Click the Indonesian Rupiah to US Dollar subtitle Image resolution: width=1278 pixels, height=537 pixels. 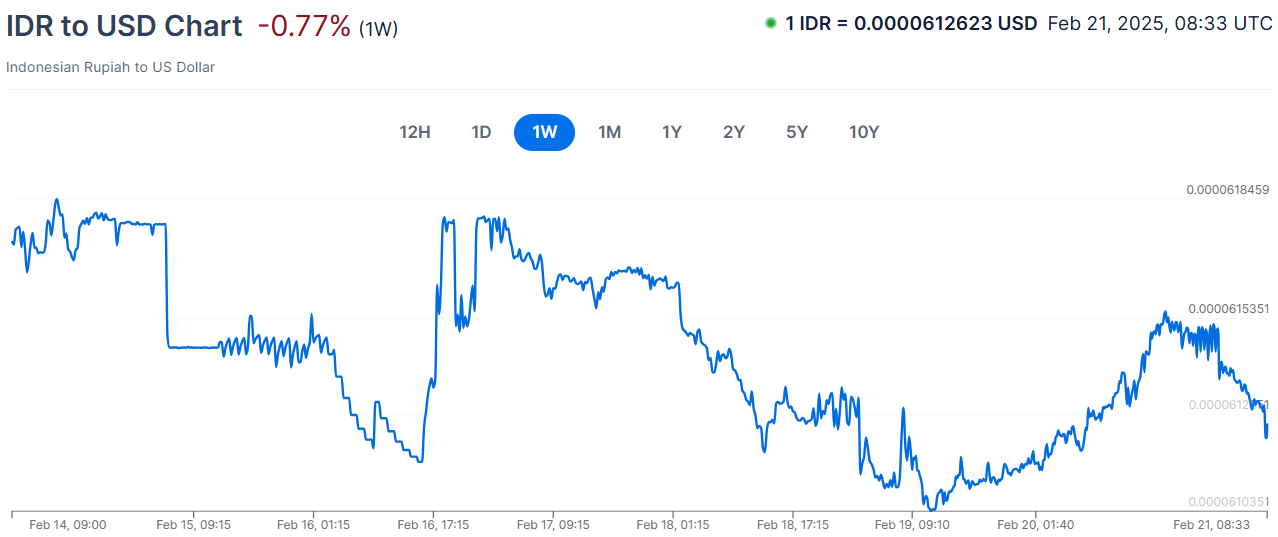[x=110, y=67]
